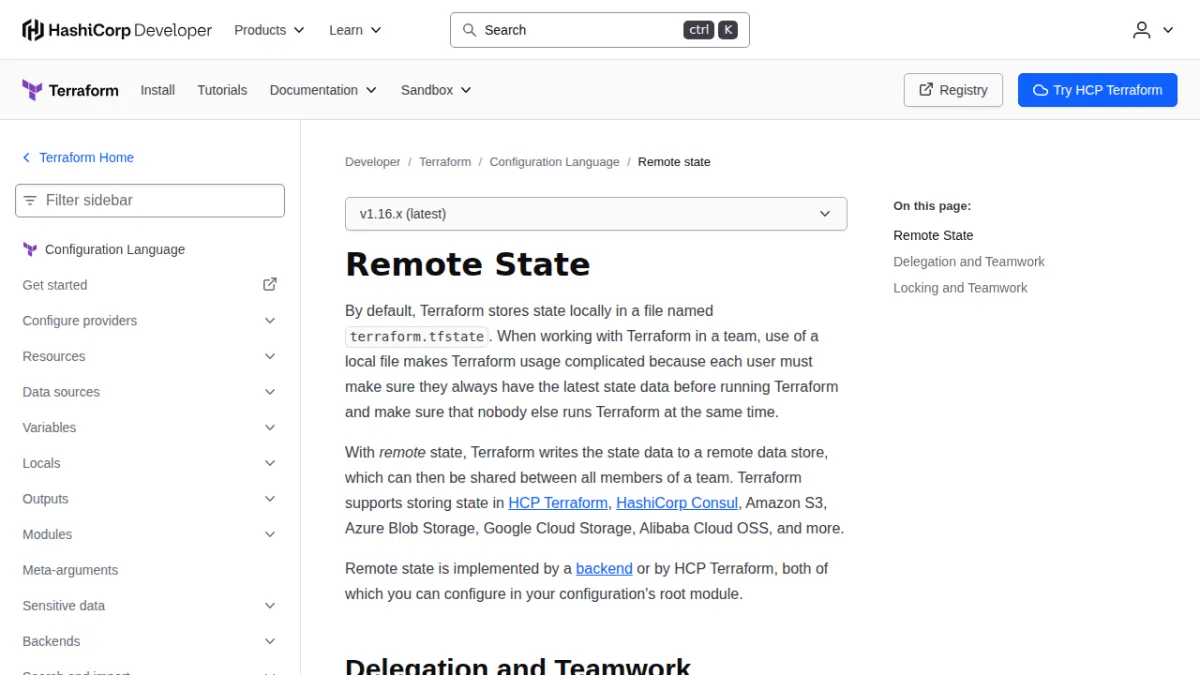The height and width of the screenshot is (675, 1200).
Task: Jump to Locking and Teamwork section
Action: click(960, 288)
